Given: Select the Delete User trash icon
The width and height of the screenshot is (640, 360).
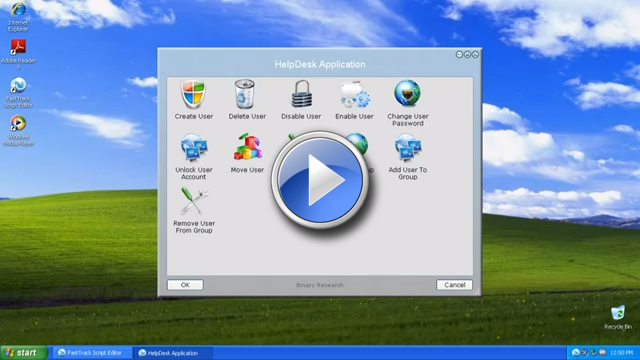Looking at the screenshot, I should pos(245,94).
